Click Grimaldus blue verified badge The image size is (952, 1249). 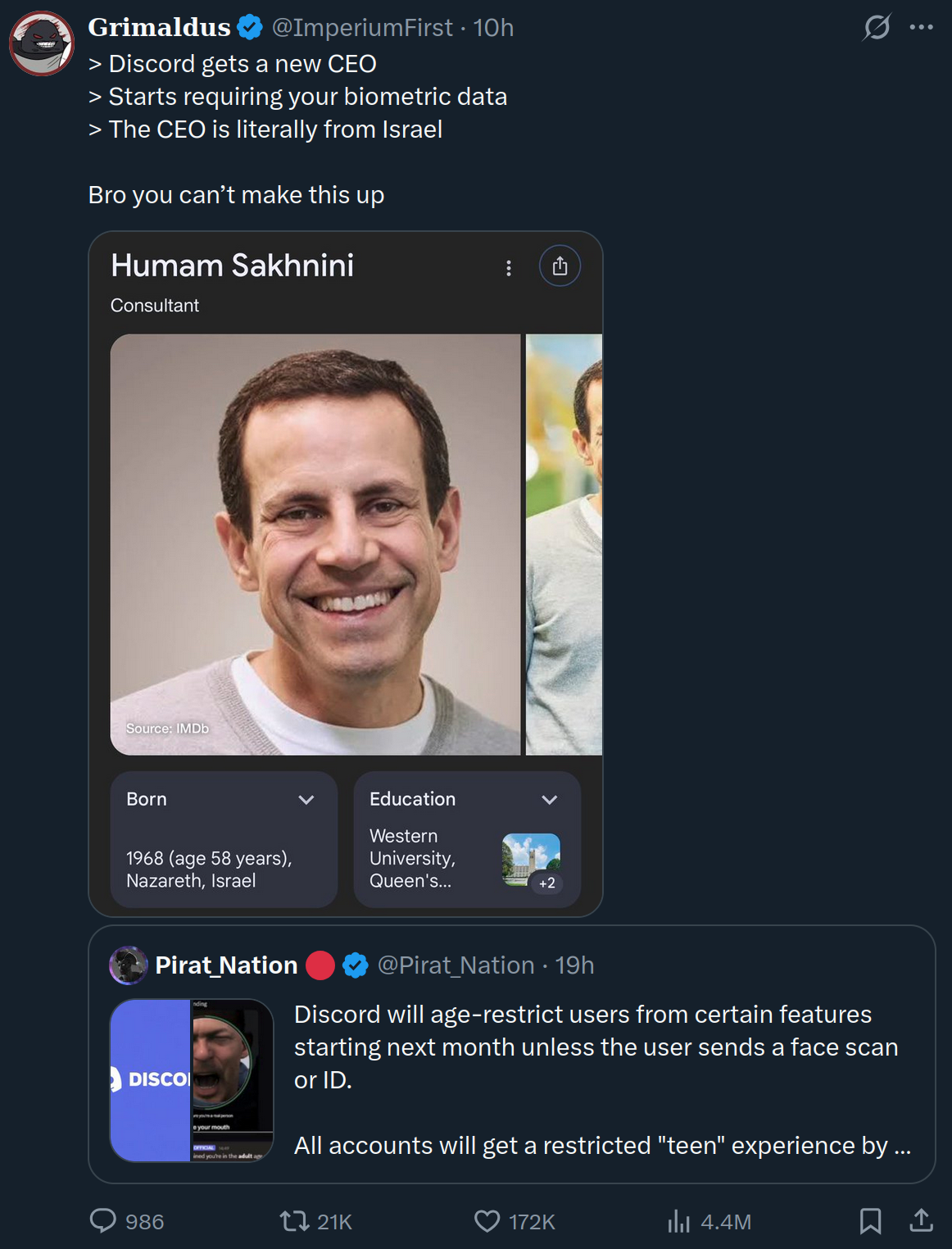[x=250, y=28]
